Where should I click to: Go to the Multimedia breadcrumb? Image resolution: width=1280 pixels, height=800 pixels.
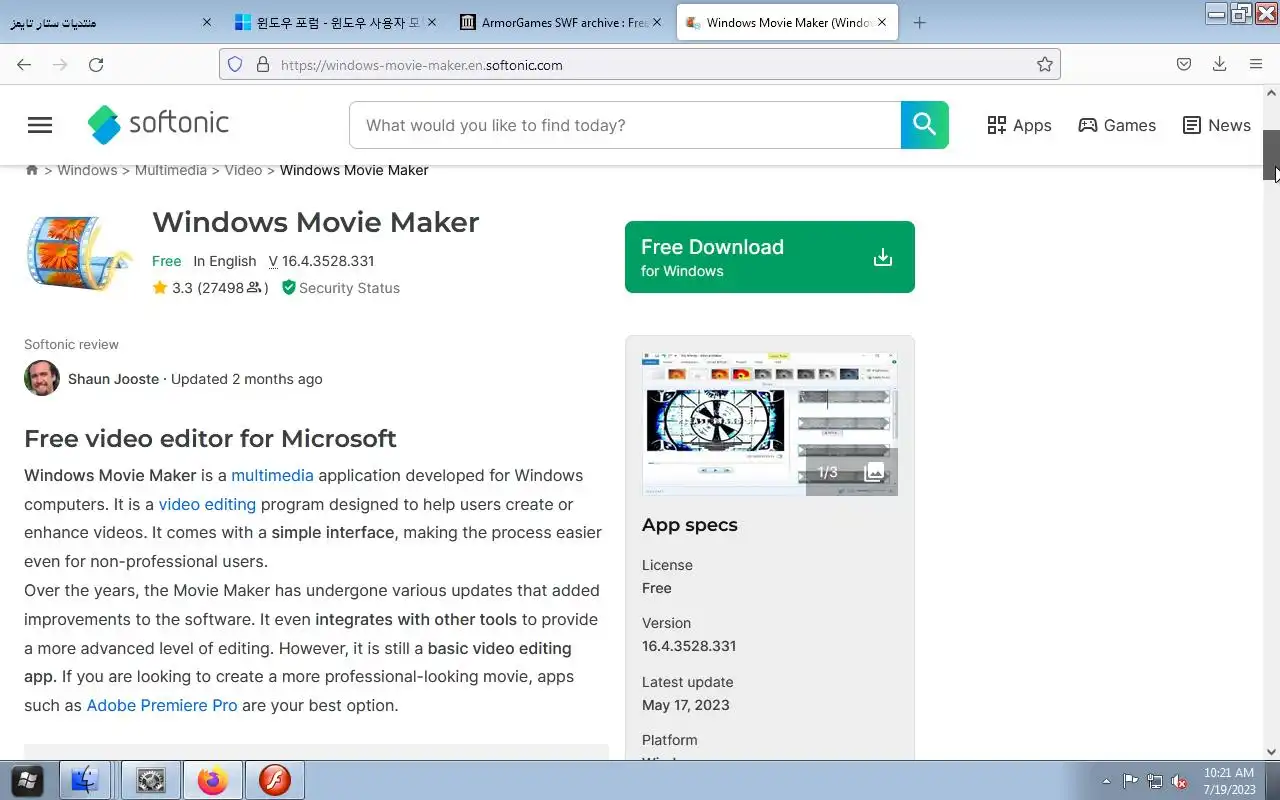171,170
